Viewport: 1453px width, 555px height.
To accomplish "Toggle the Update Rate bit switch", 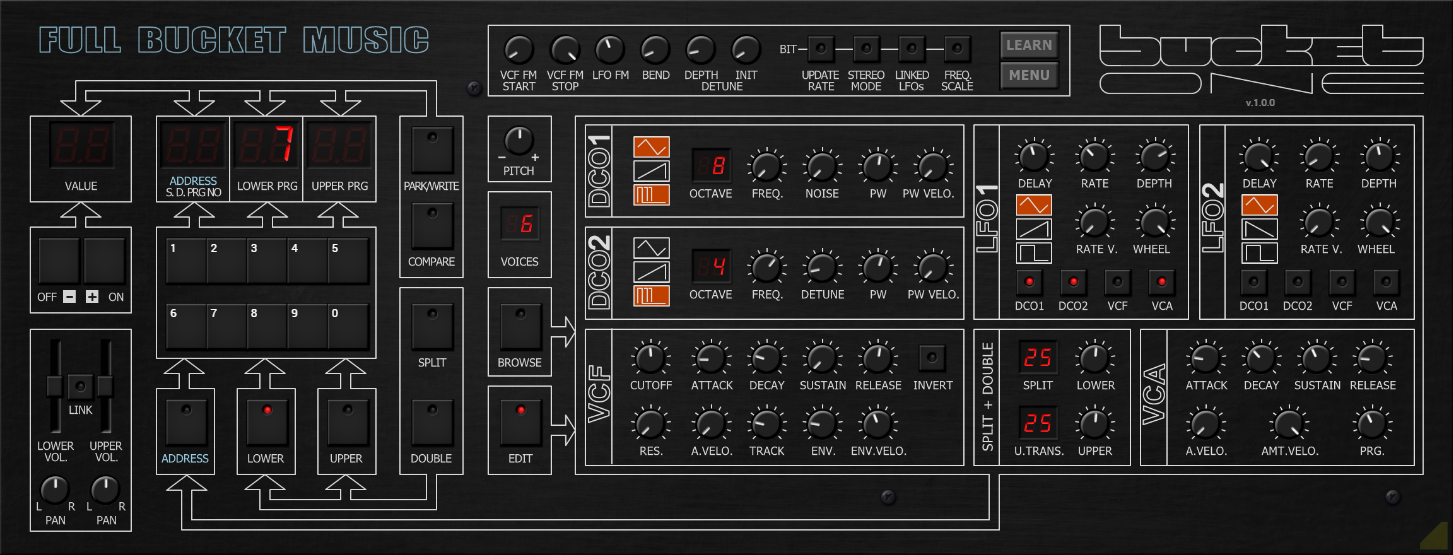I will [x=821, y=48].
